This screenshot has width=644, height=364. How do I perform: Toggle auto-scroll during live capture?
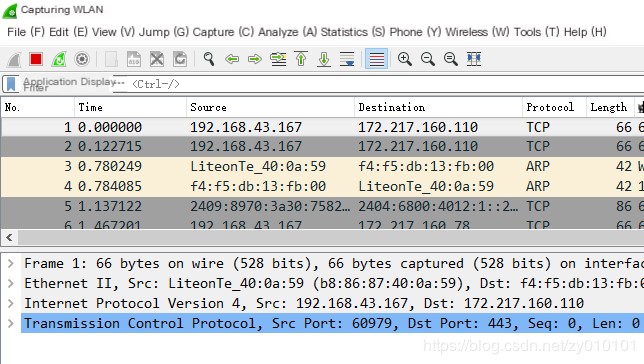pos(347,59)
